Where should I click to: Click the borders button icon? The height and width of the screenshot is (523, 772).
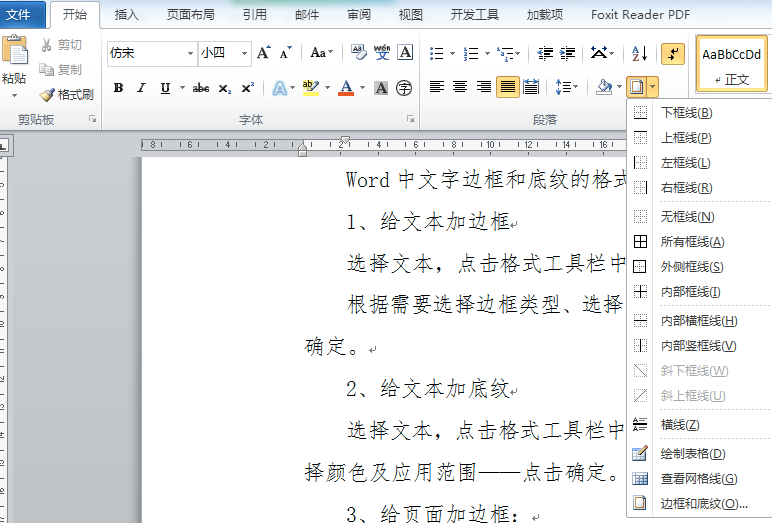point(636,88)
